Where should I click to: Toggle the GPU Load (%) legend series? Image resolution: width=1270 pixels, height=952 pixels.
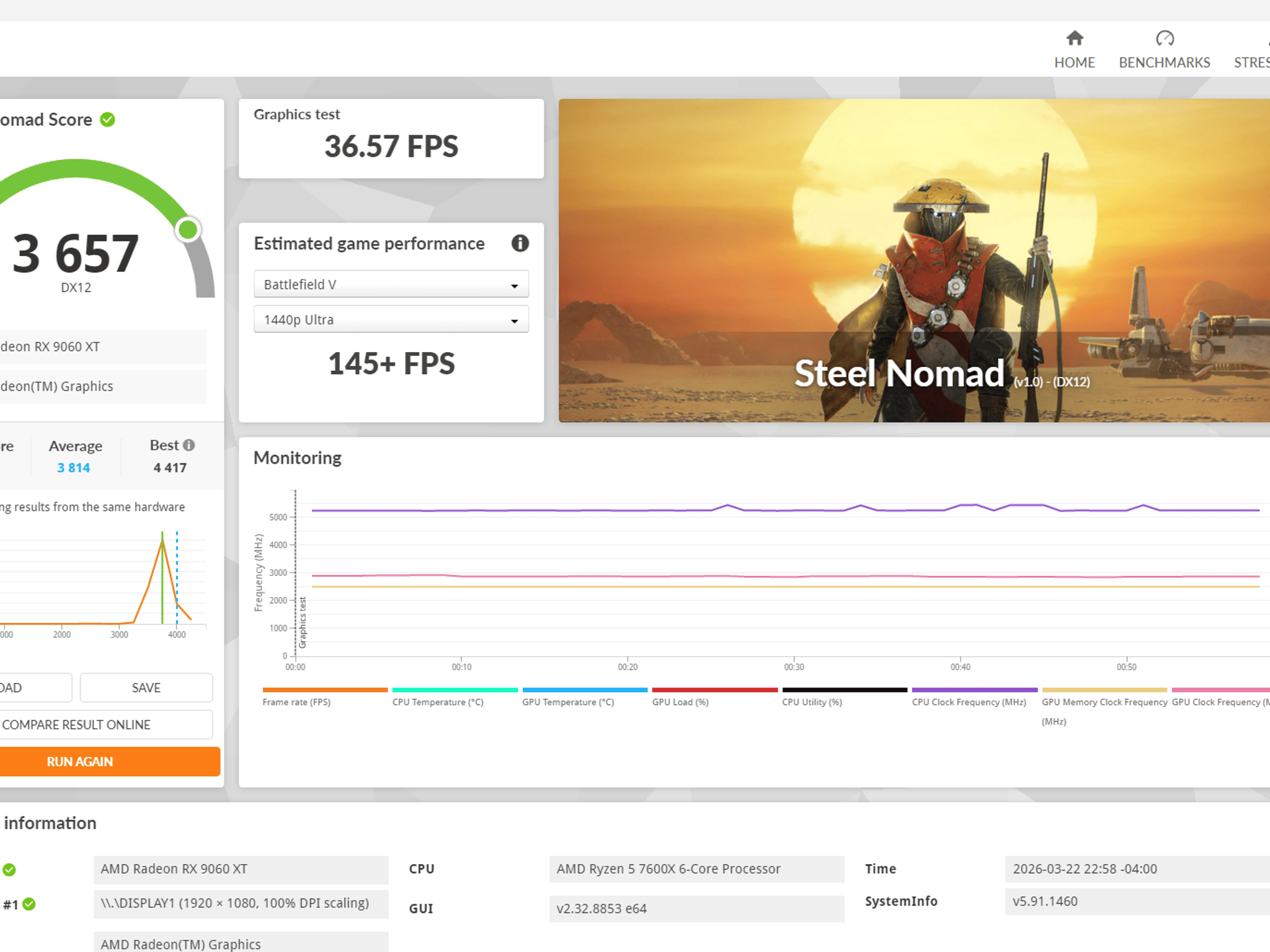point(714,697)
